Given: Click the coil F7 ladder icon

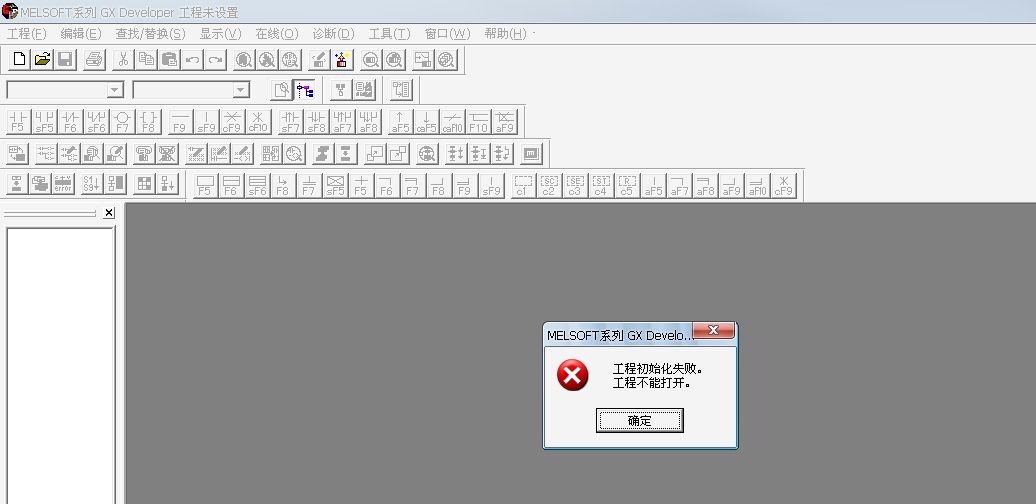Looking at the screenshot, I should click(x=122, y=122).
